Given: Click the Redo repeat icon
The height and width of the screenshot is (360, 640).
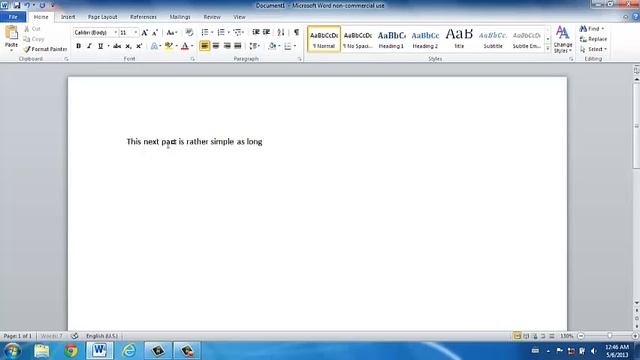Looking at the screenshot, I should coord(42,5).
